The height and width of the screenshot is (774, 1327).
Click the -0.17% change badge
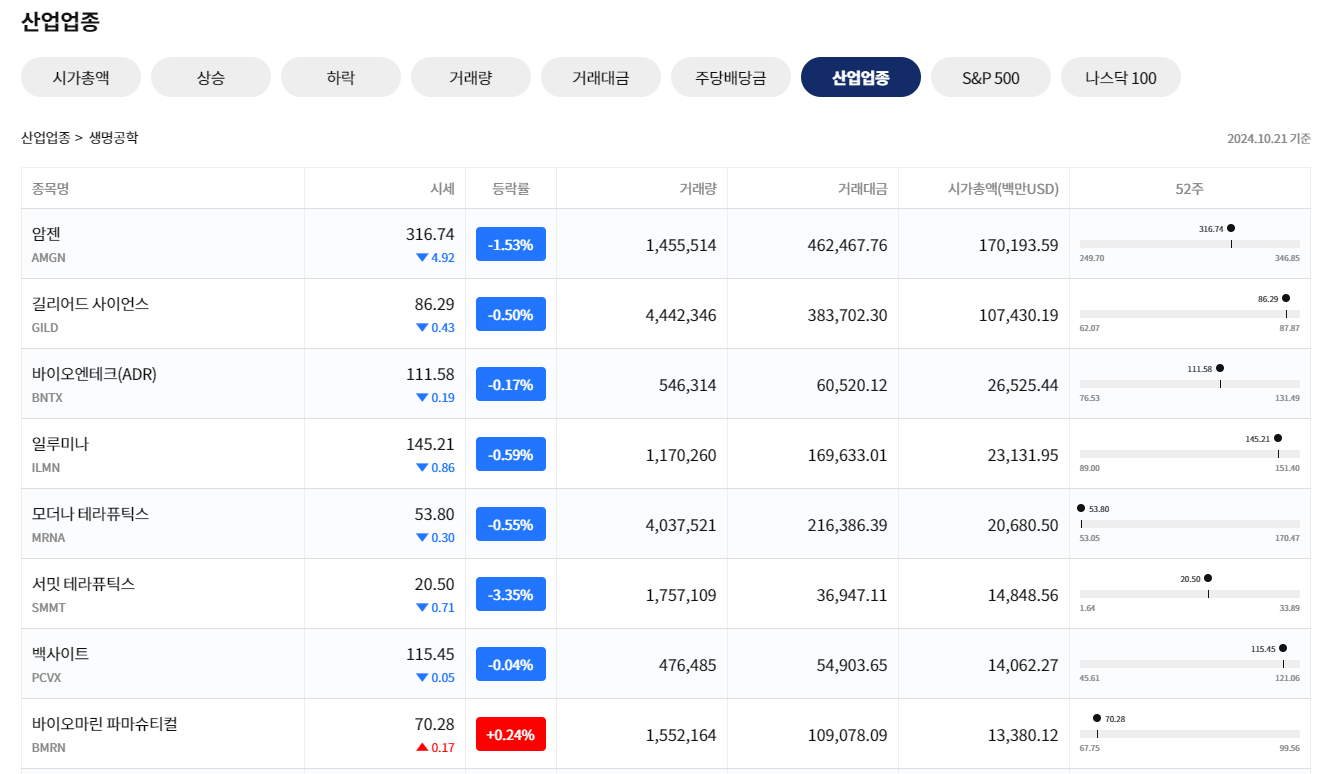click(511, 384)
